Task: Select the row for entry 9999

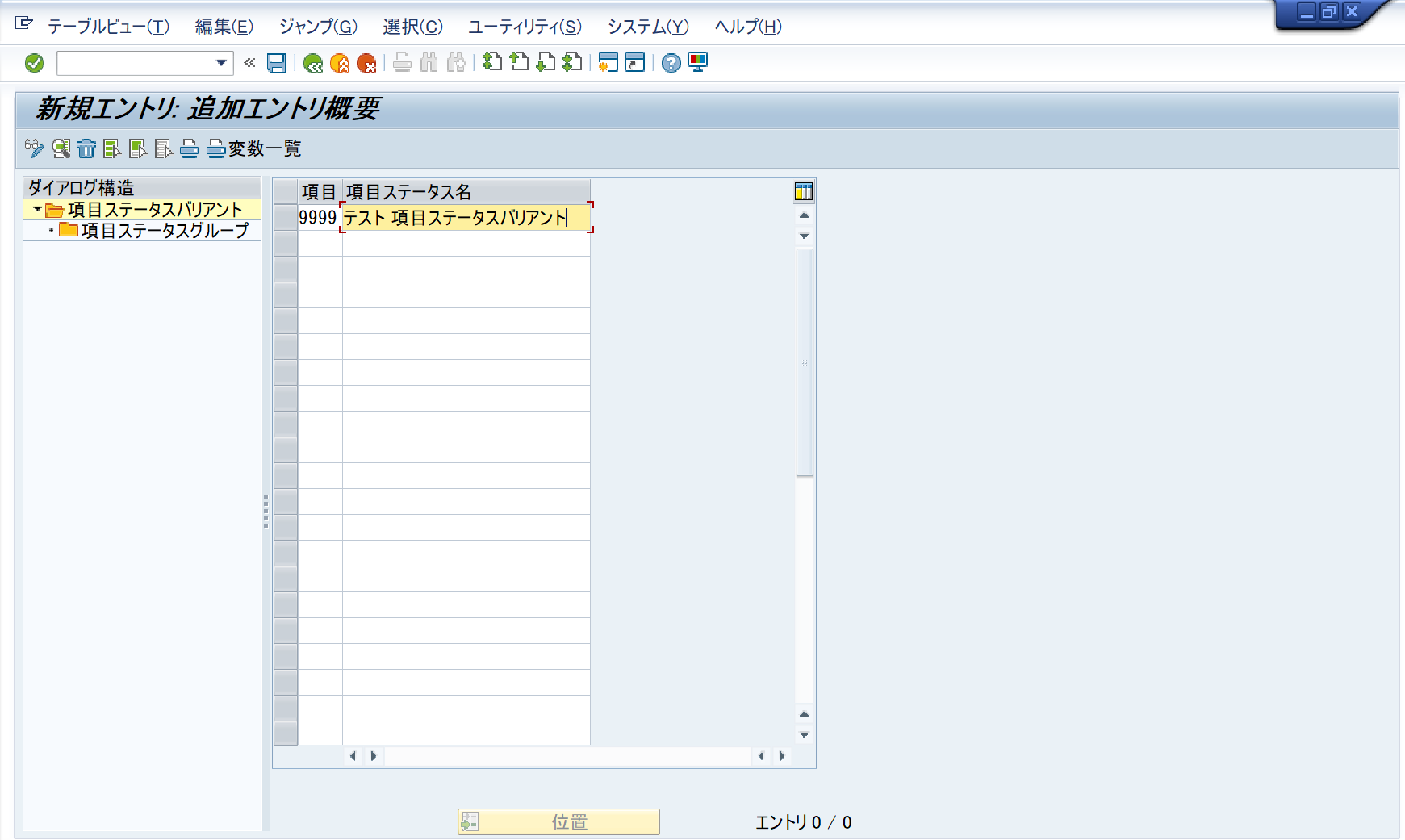Action: point(285,217)
